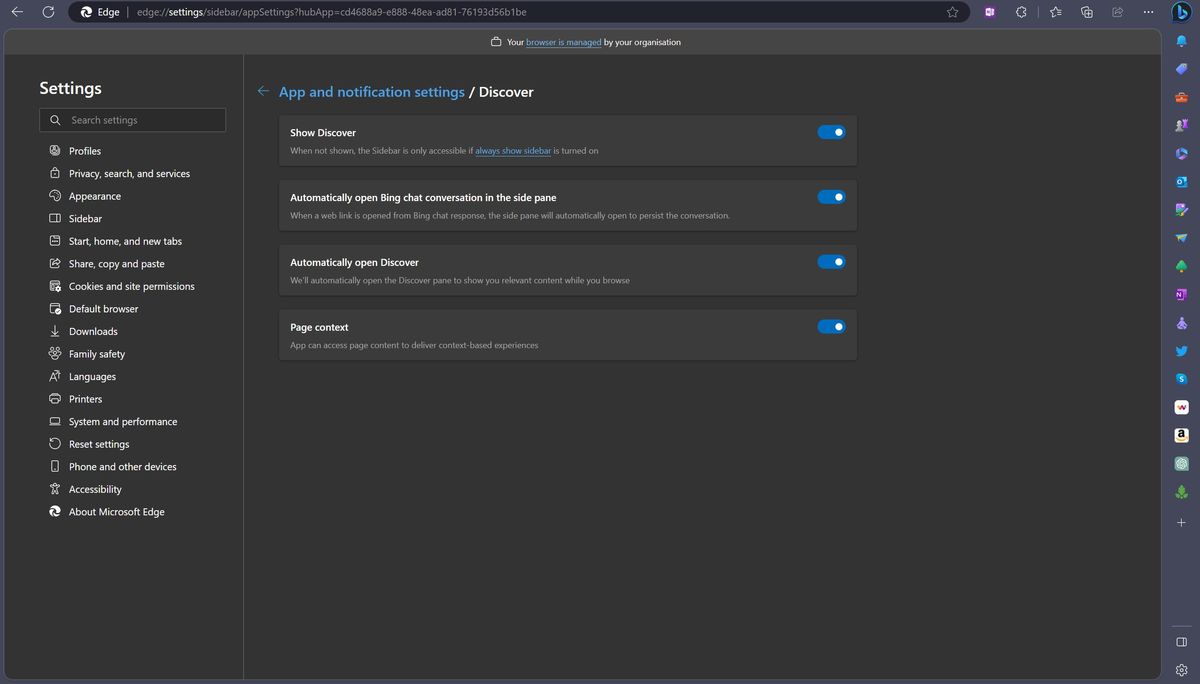1200x684 pixels.
Task: Click the plus icon to customize the sidebar
Action: coord(1181,522)
